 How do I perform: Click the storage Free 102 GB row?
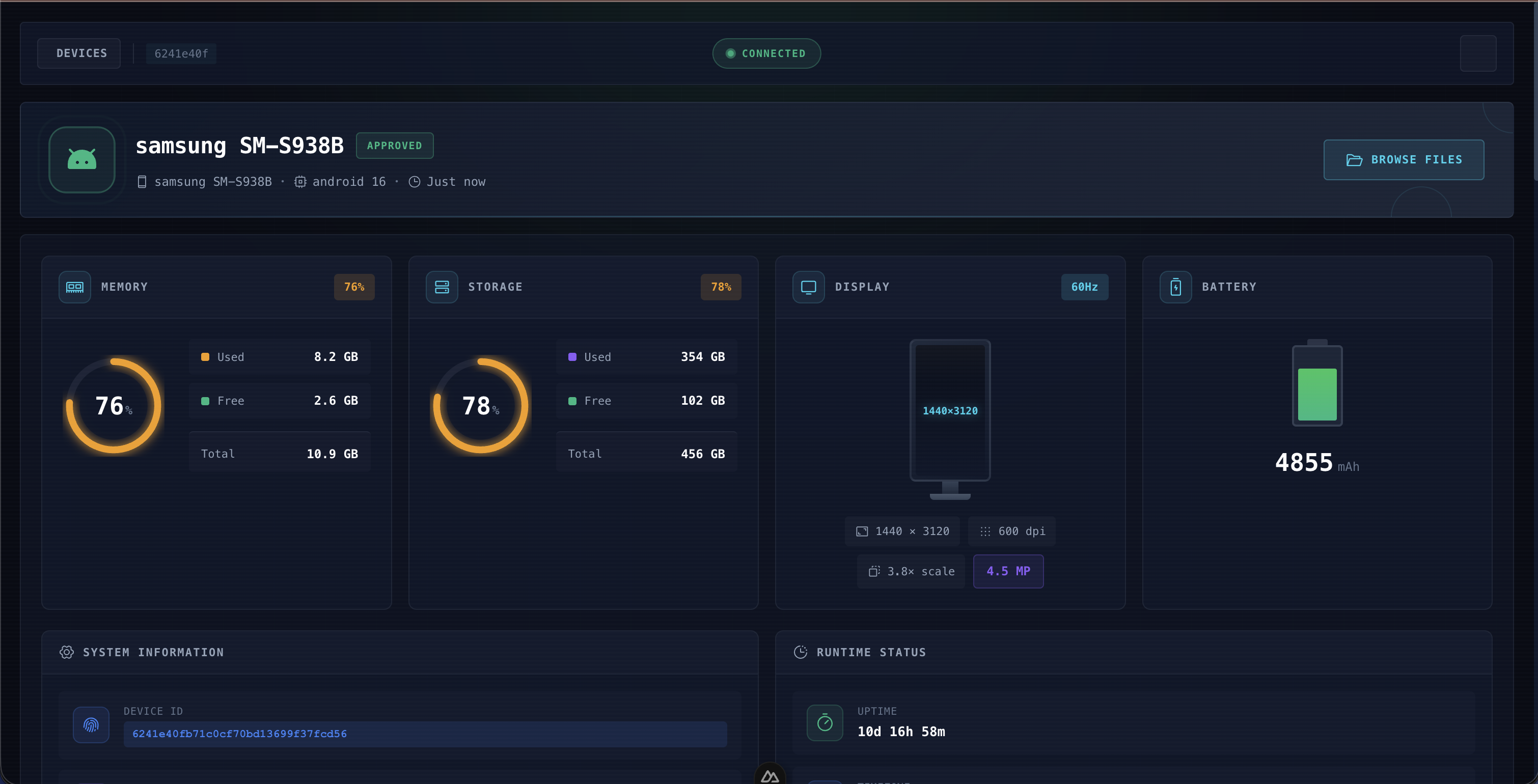(647, 401)
